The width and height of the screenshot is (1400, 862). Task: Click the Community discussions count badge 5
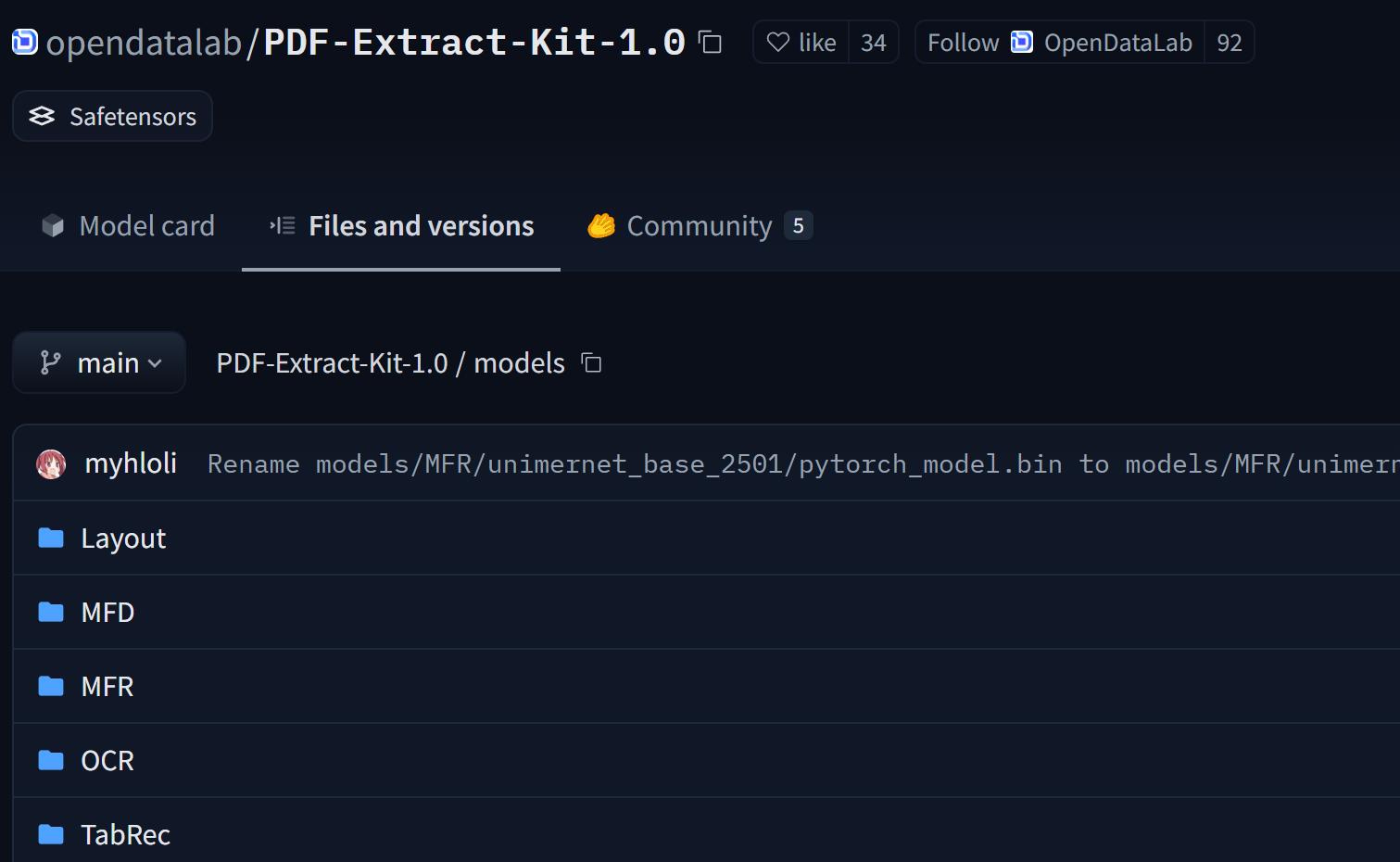coord(798,225)
